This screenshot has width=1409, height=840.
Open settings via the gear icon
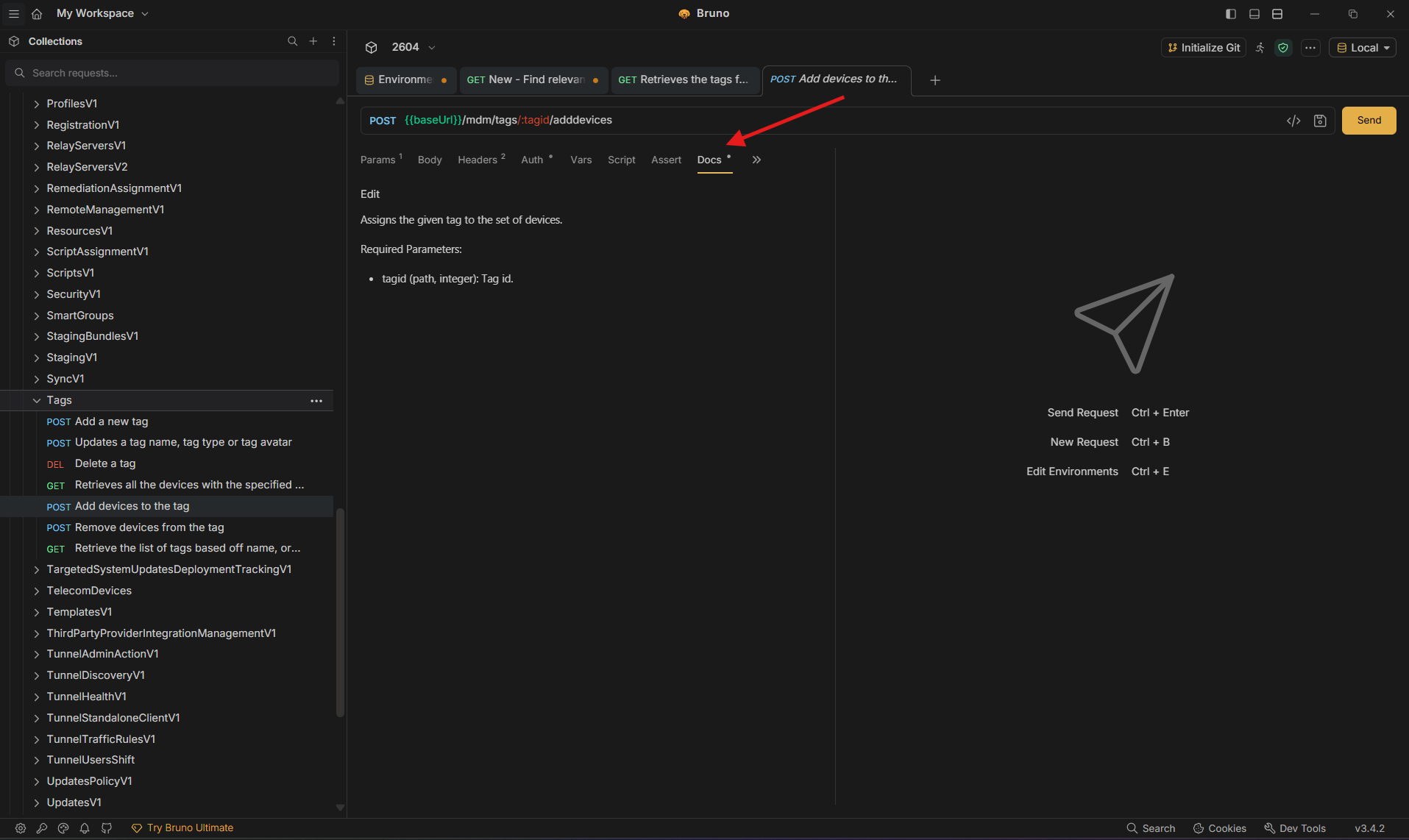coord(21,828)
